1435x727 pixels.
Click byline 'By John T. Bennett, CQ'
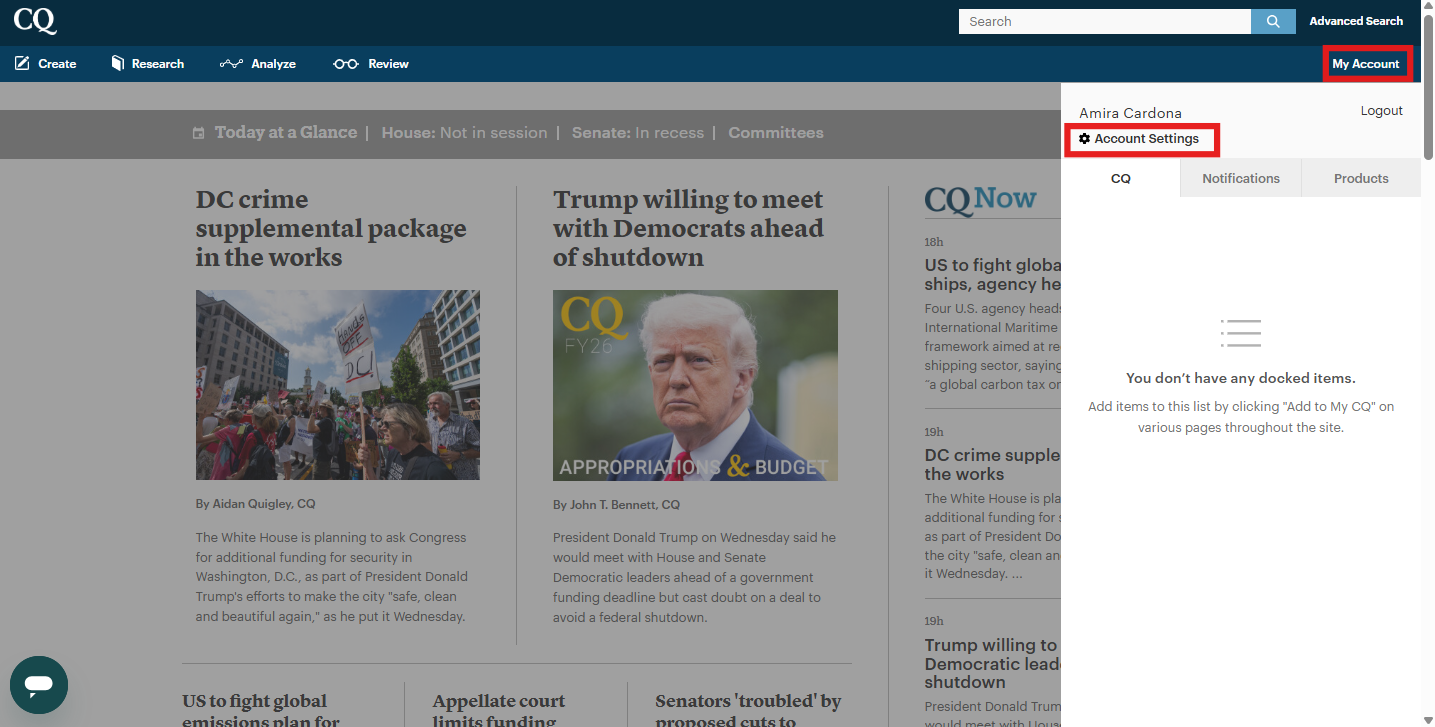(616, 504)
